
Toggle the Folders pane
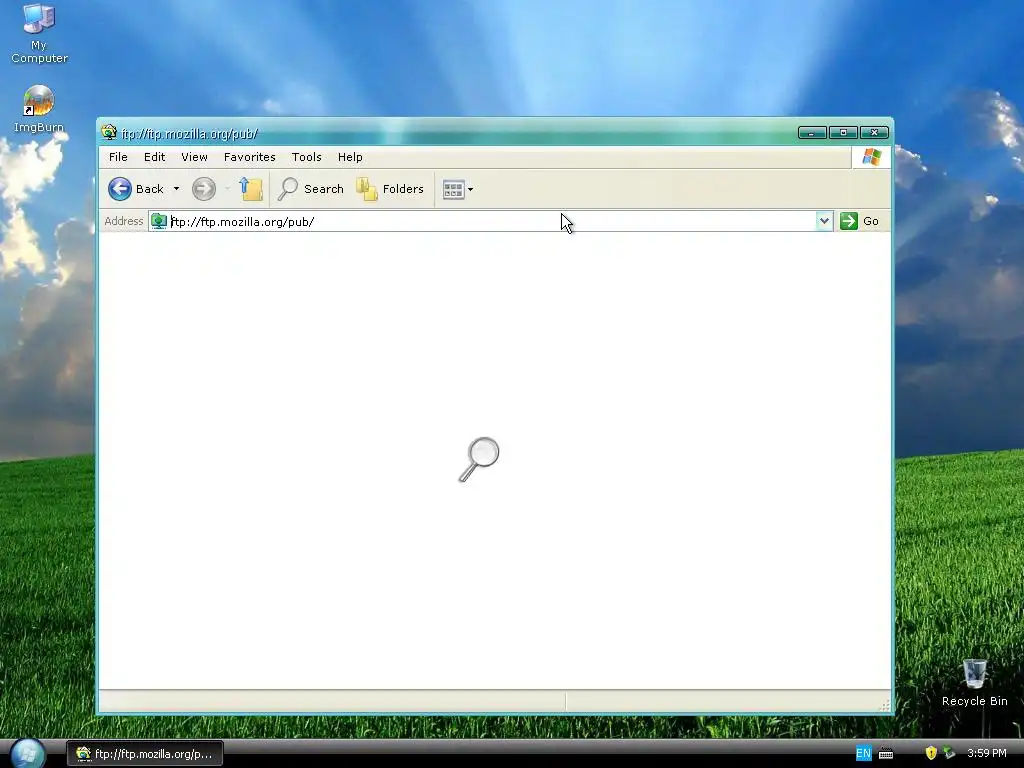(391, 189)
